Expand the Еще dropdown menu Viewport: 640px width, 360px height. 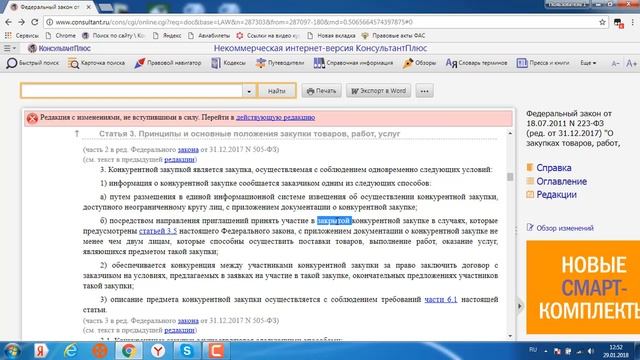[x=588, y=63]
